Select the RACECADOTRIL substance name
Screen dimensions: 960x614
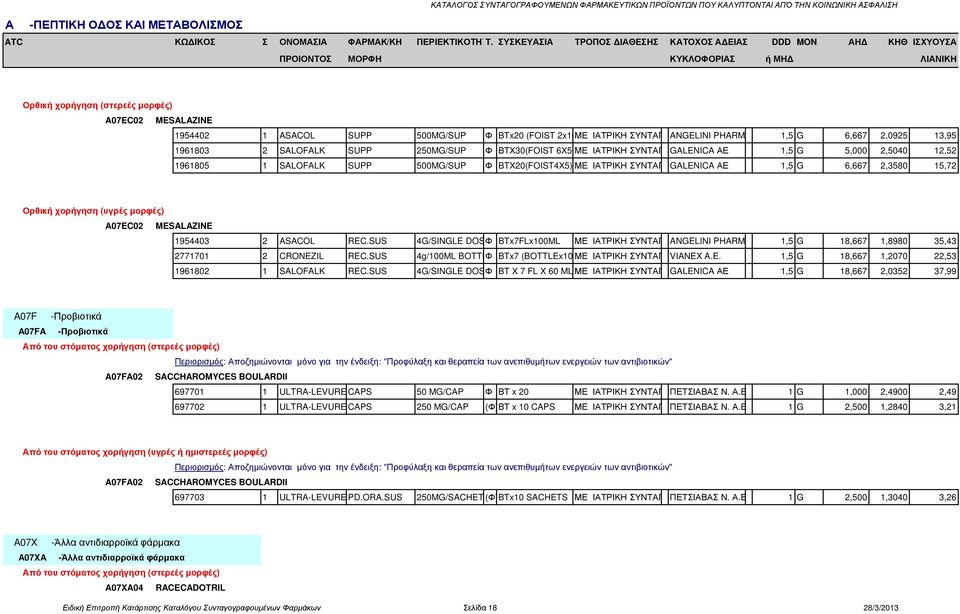[x=190, y=588]
